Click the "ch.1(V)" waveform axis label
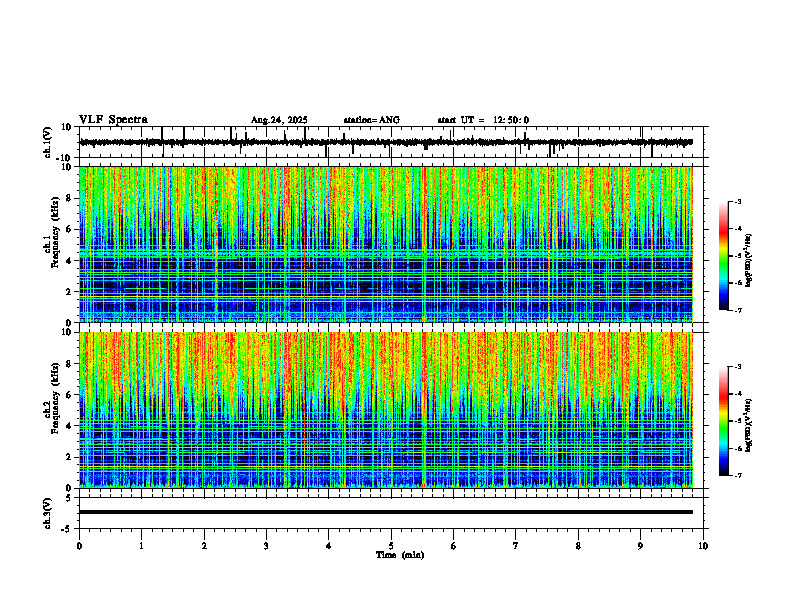The width and height of the screenshot is (792, 612). [48, 142]
